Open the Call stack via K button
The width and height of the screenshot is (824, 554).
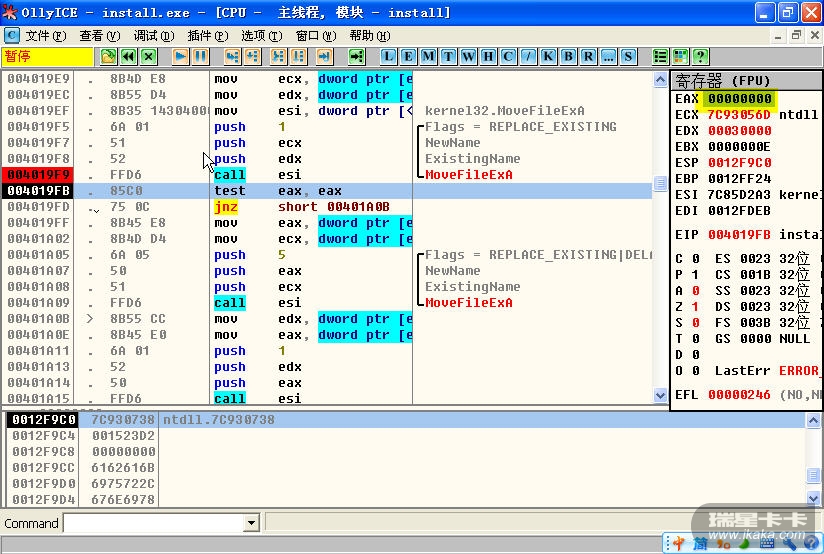[x=549, y=56]
